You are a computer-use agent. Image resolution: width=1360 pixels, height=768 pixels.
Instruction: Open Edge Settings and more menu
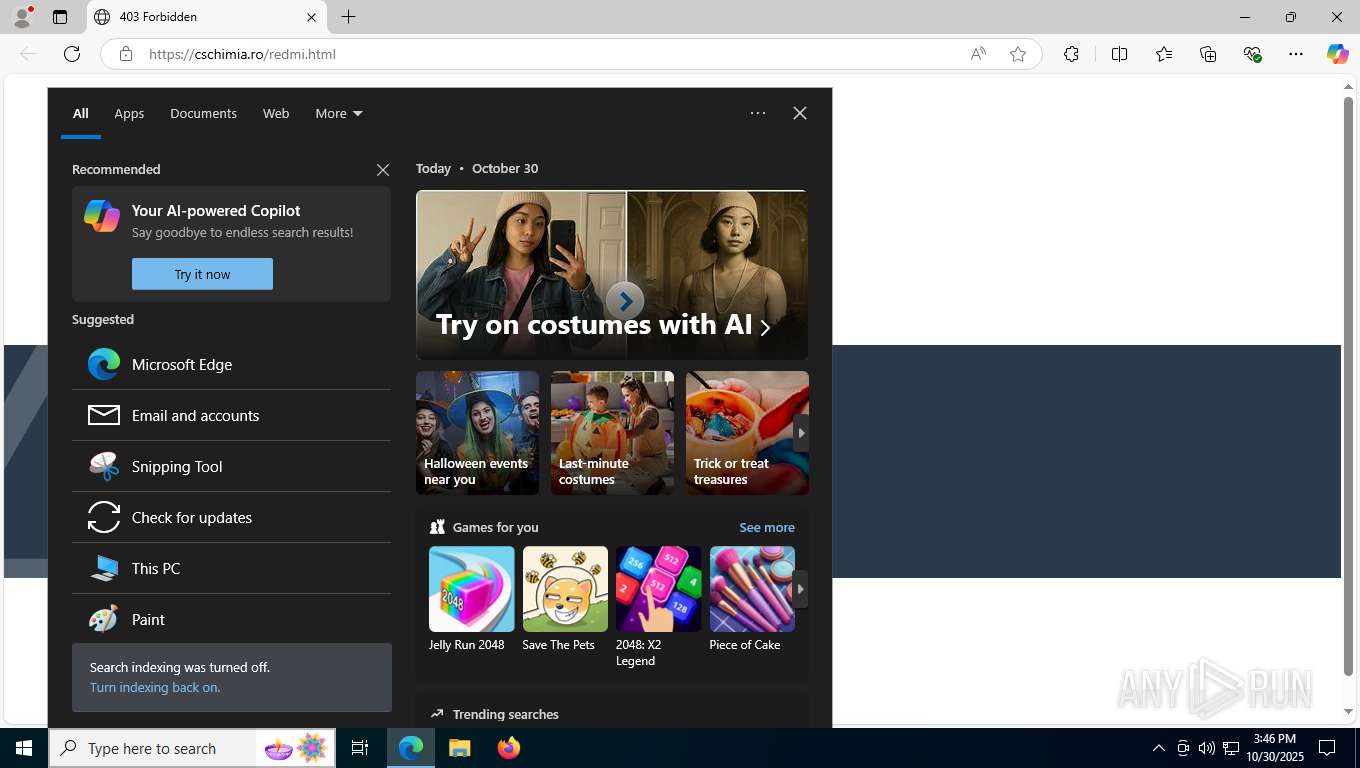1296,54
